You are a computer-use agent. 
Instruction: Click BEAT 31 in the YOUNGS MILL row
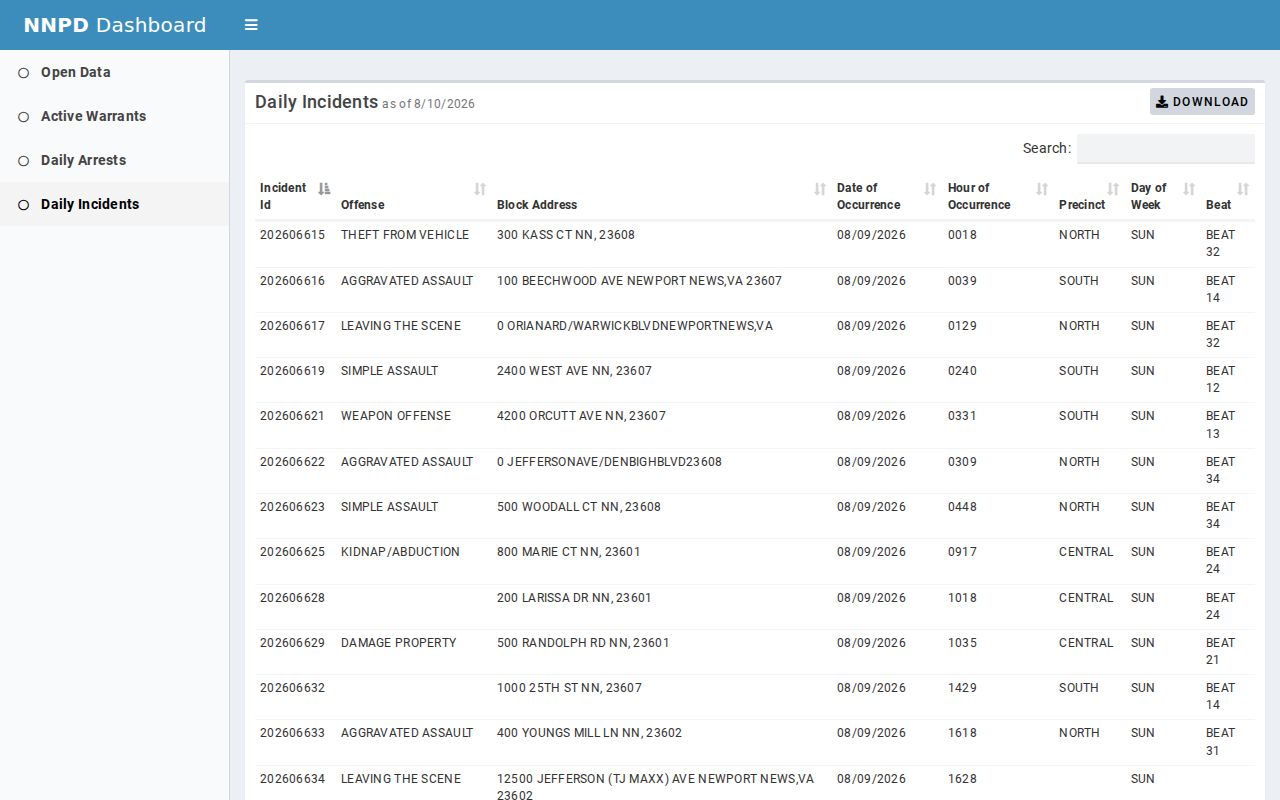[x=1220, y=742]
